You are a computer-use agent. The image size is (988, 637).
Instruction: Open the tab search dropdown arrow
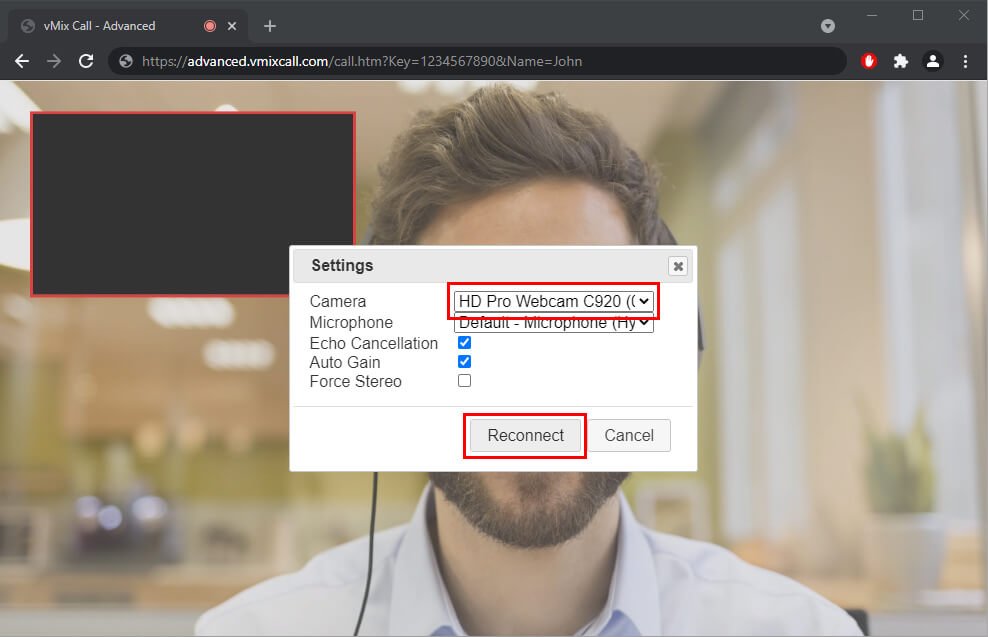pyautogui.click(x=828, y=26)
